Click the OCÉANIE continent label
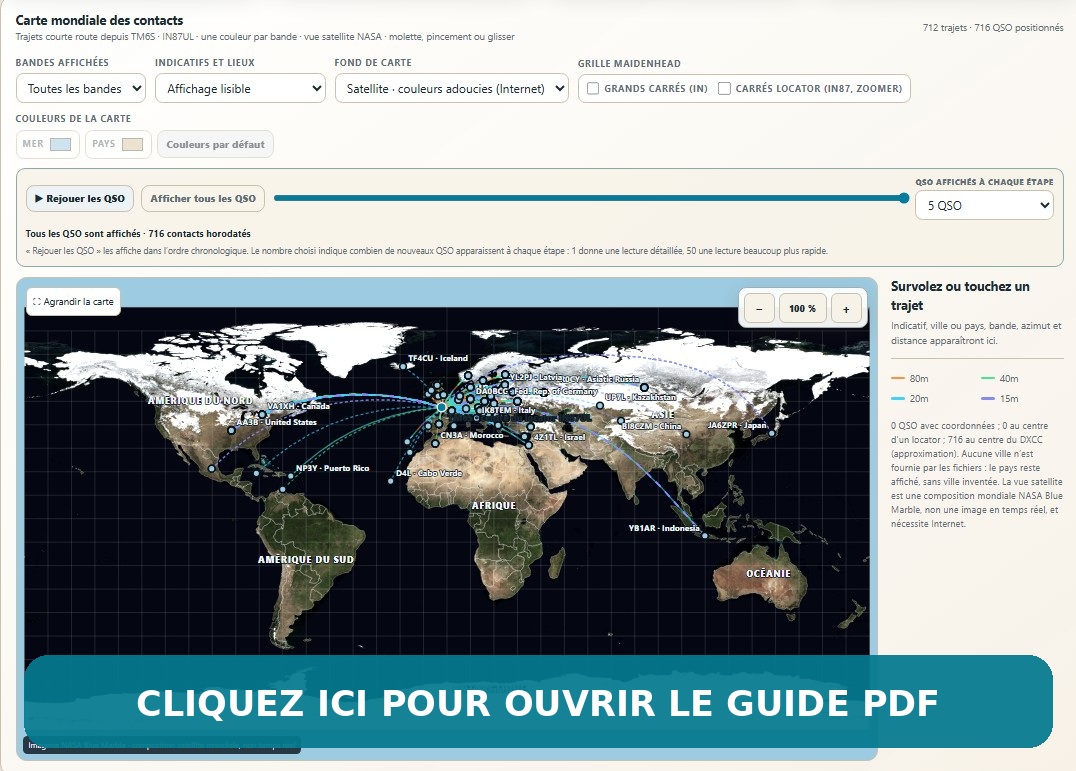The height and width of the screenshot is (771, 1076). (769, 573)
